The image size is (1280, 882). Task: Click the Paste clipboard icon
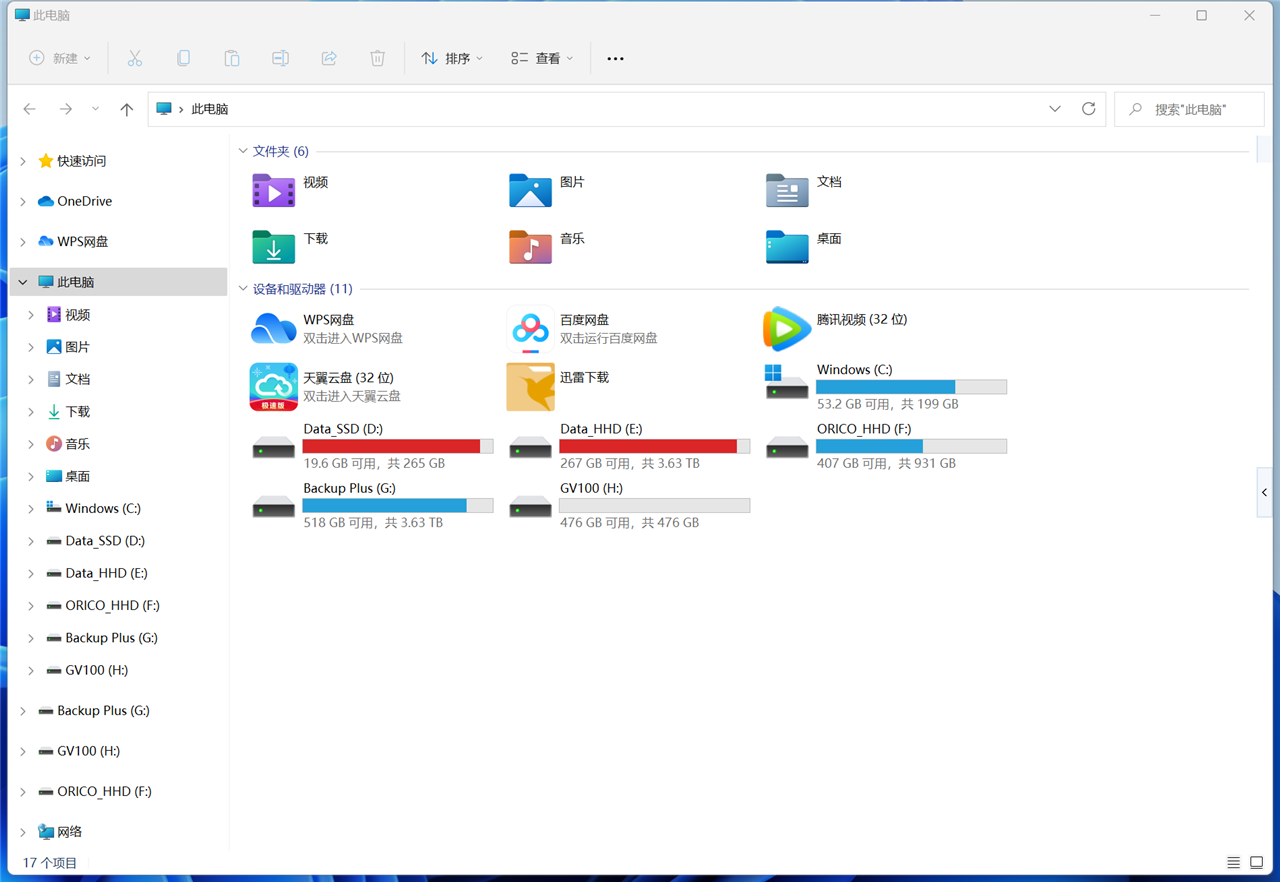pyautogui.click(x=231, y=58)
